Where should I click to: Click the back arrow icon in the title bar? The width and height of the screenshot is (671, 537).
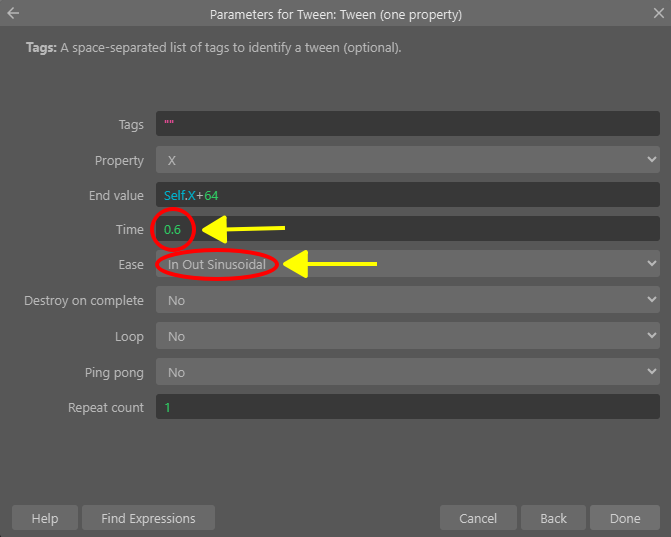point(13,13)
